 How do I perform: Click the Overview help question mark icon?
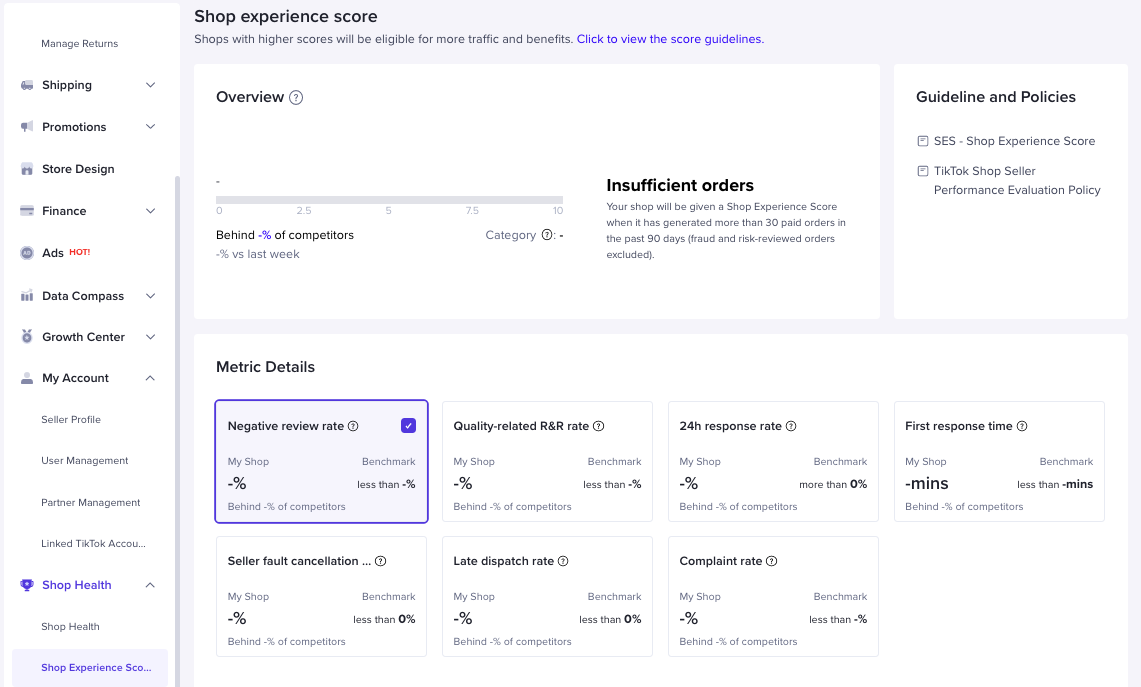pos(296,98)
